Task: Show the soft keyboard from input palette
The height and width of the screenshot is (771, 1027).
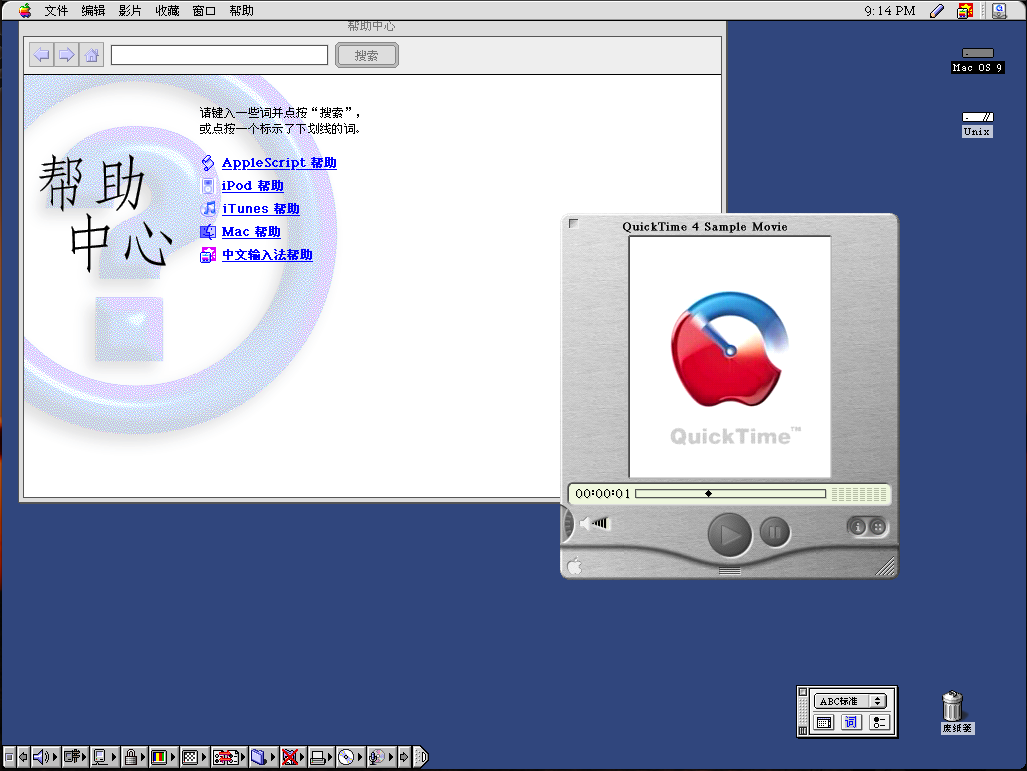Action: click(x=824, y=723)
